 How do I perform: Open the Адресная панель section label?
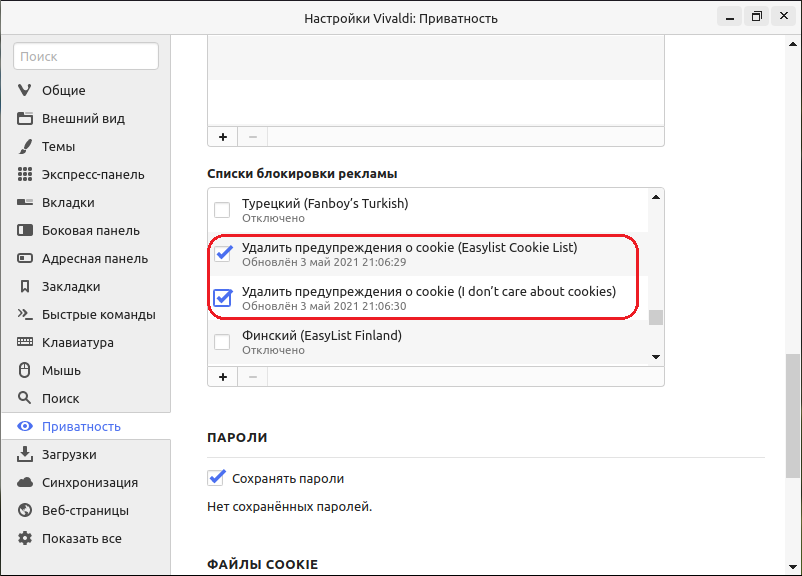pyautogui.click(x=95, y=259)
